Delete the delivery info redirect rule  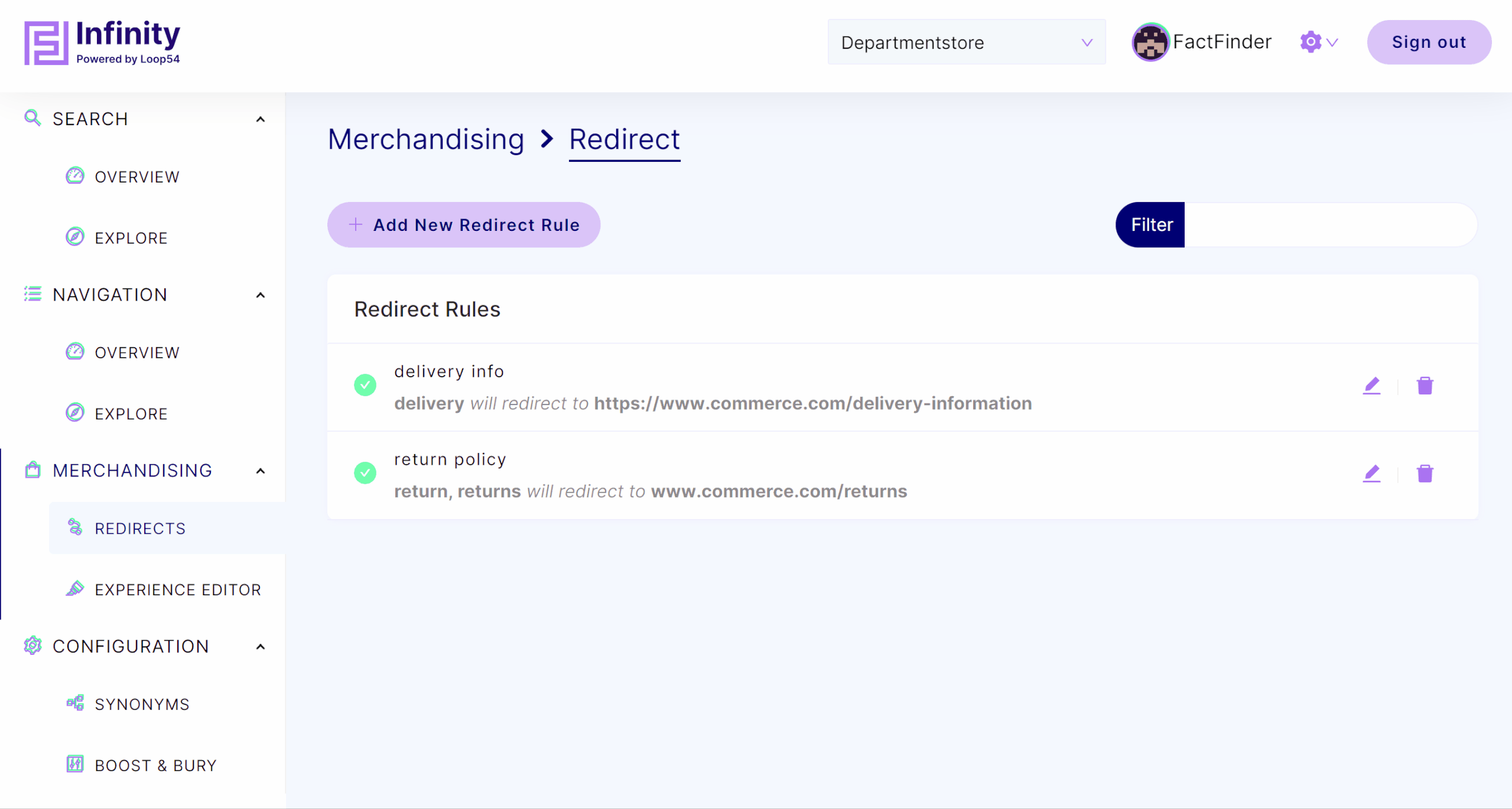tap(1425, 386)
